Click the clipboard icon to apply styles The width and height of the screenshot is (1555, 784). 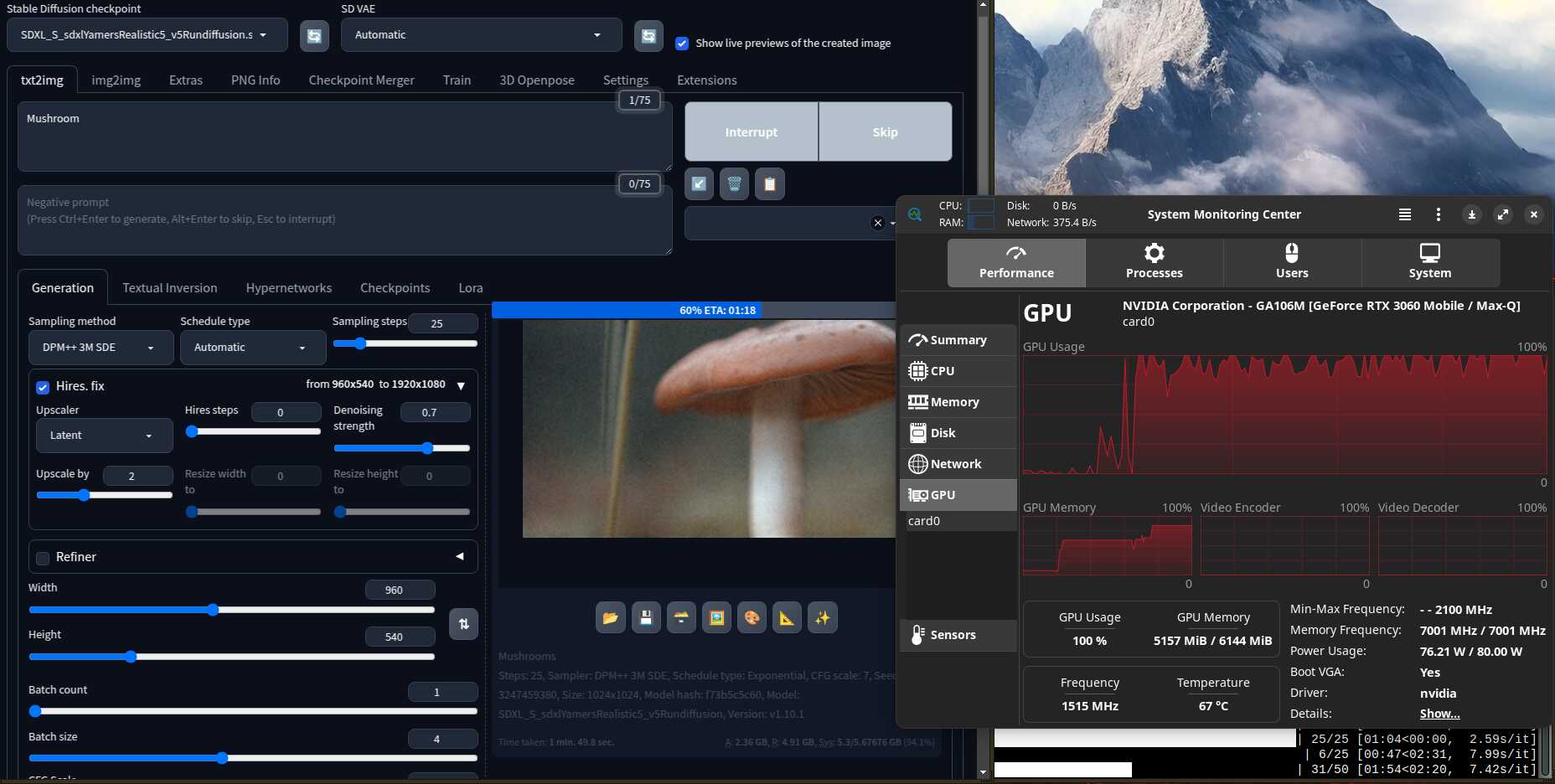770,183
